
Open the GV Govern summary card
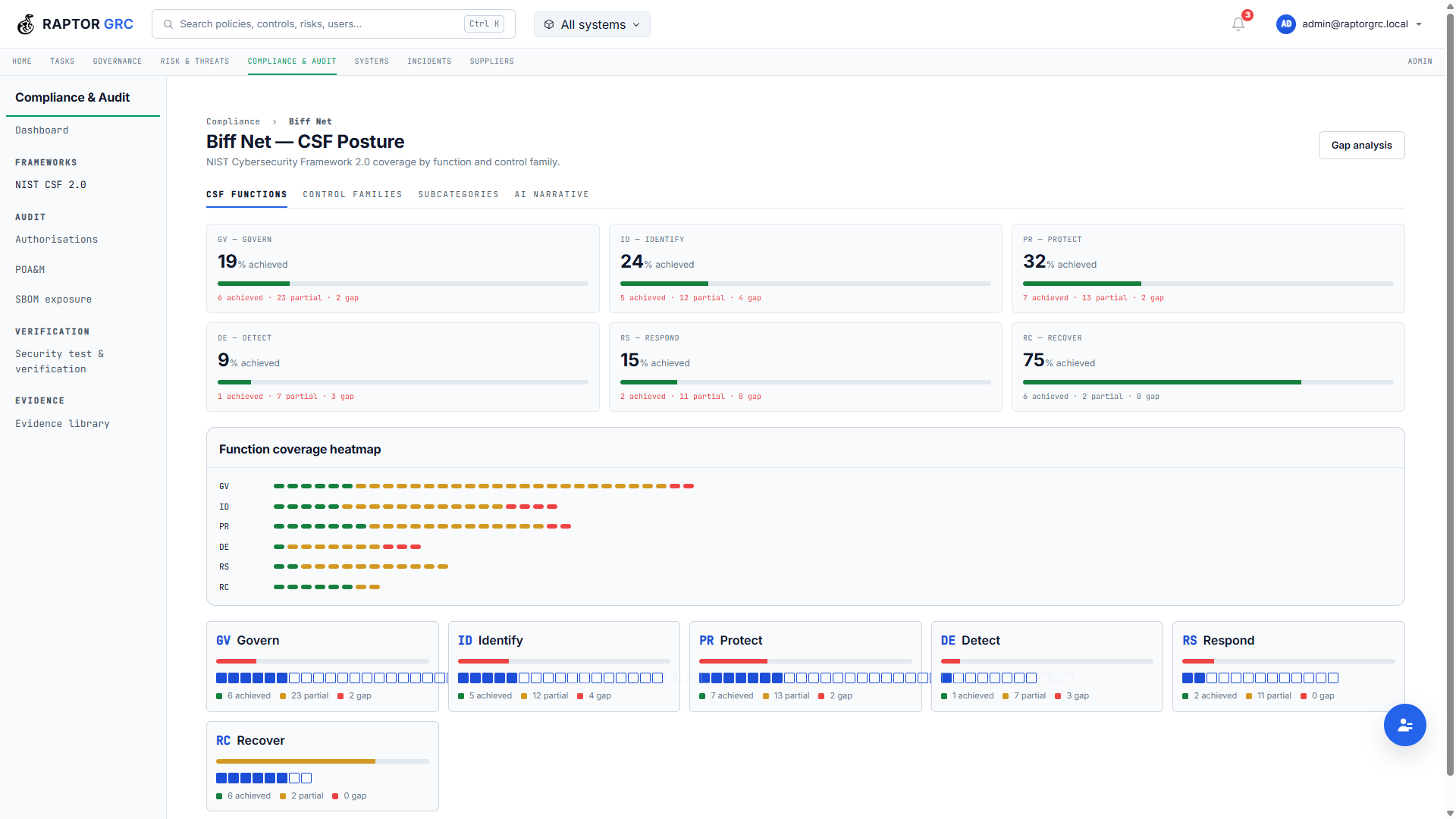pyautogui.click(x=403, y=268)
